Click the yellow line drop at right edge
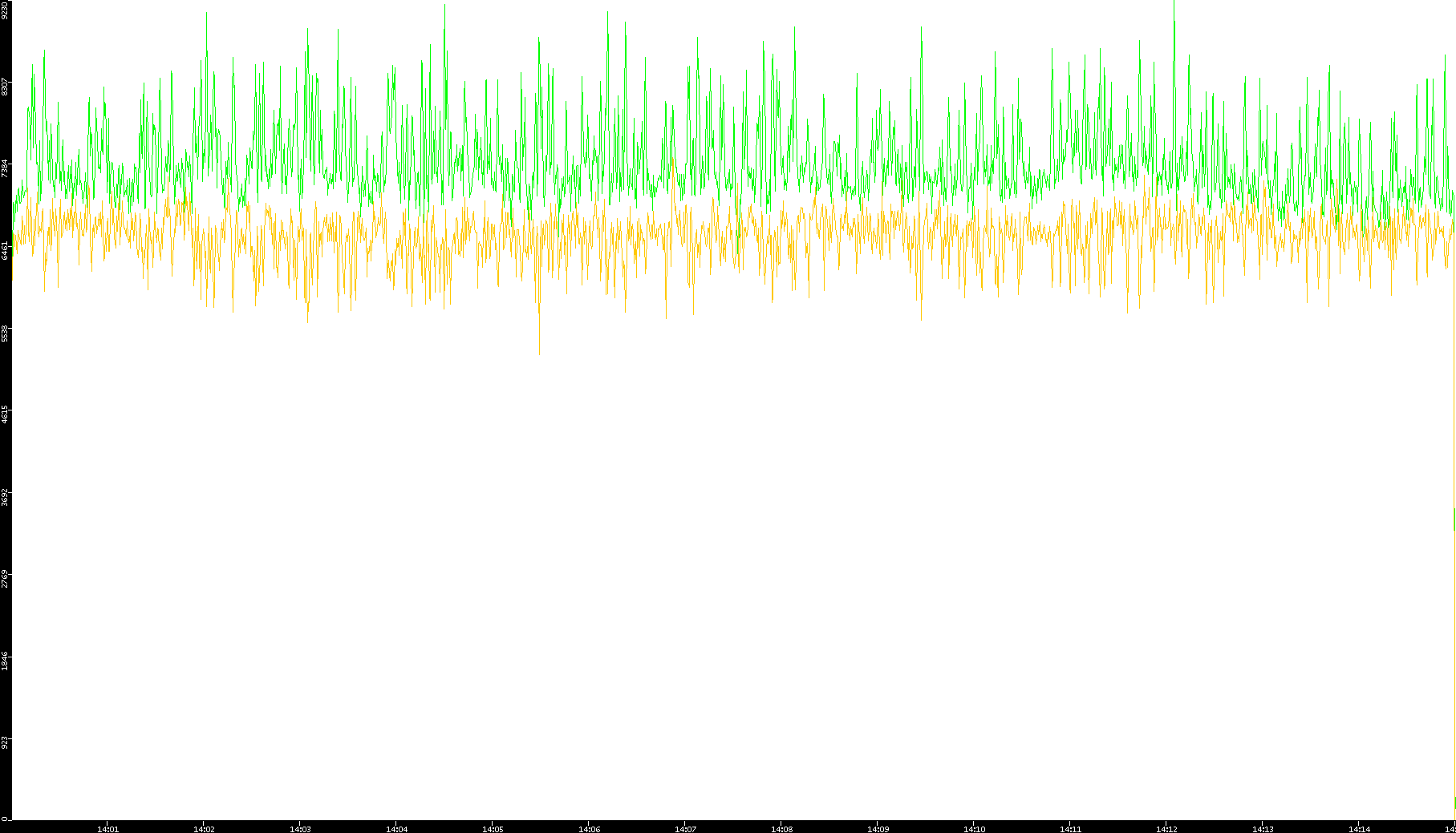Image resolution: width=1456 pixels, height=833 pixels. pos(1454,520)
